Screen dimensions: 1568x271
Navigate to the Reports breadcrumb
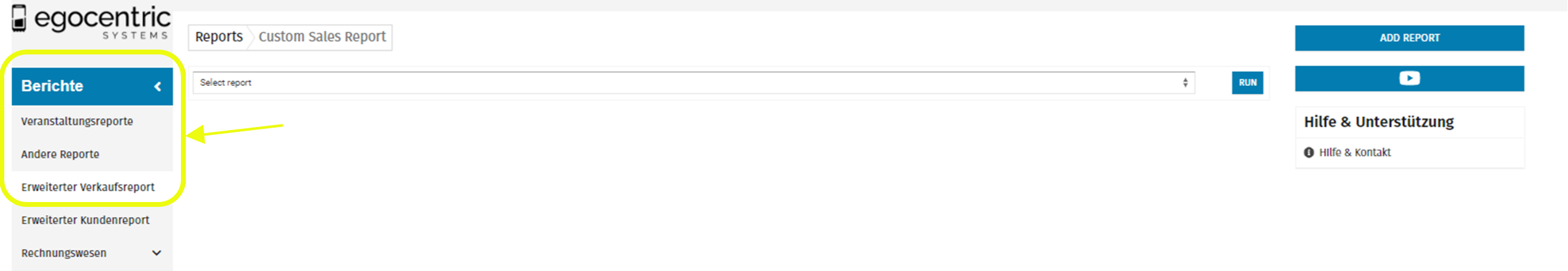[x=218, y=37]
